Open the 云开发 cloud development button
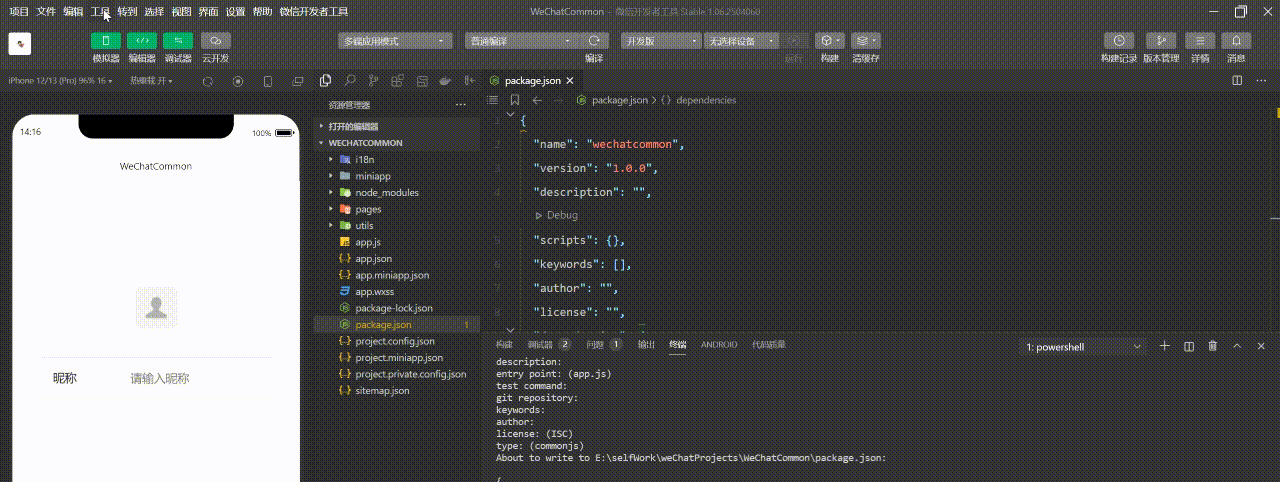This screenshot has height=482, width=1280. point(215,41)
